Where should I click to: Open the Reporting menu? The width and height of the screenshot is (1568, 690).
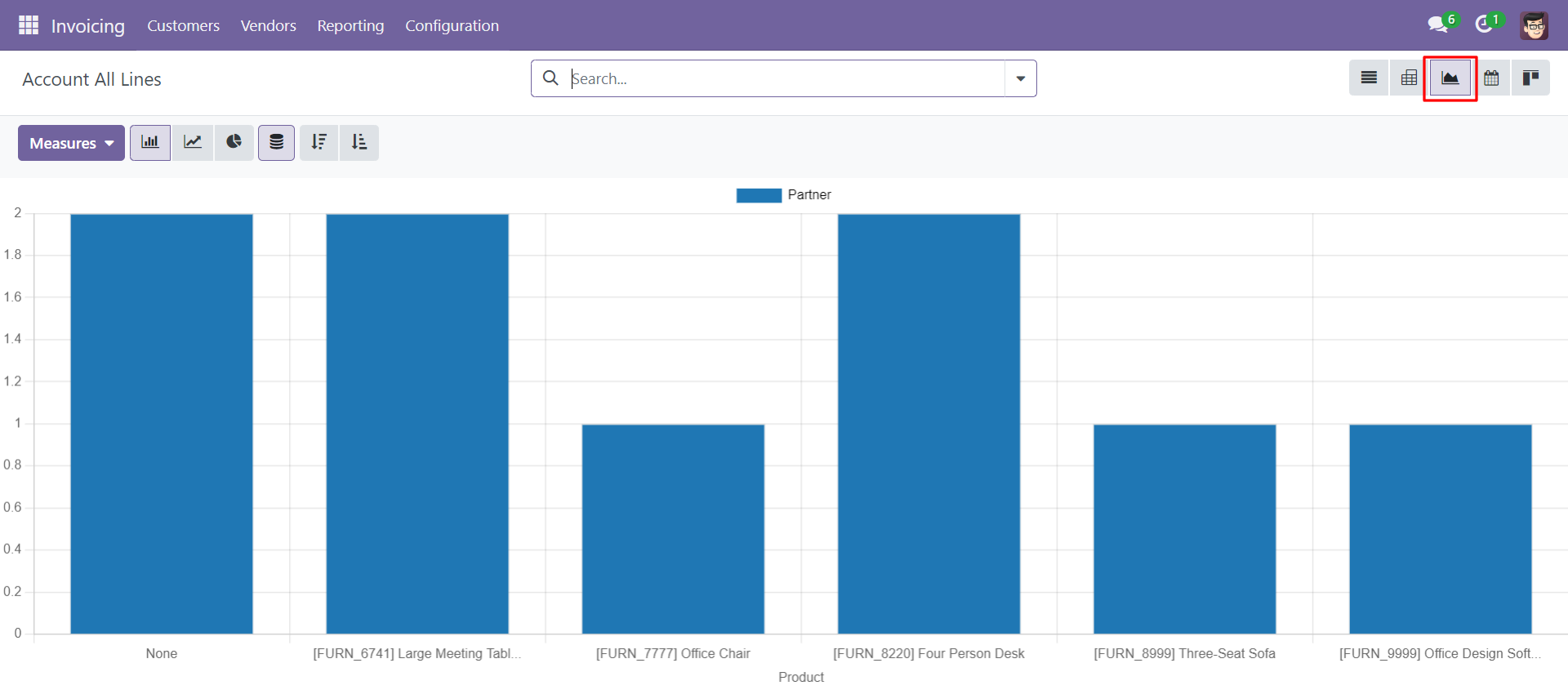coord(350,25)
